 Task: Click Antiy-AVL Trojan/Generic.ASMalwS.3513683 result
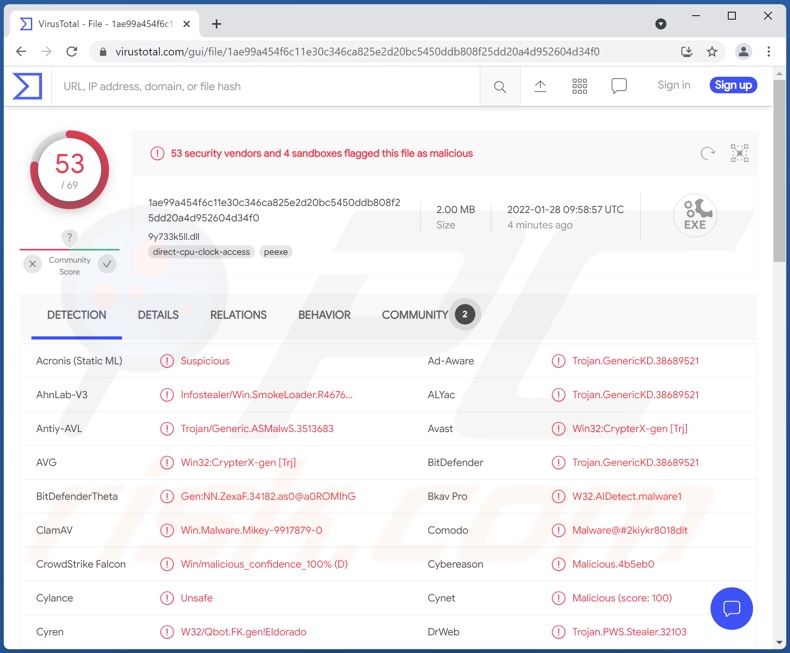[257, 429]
